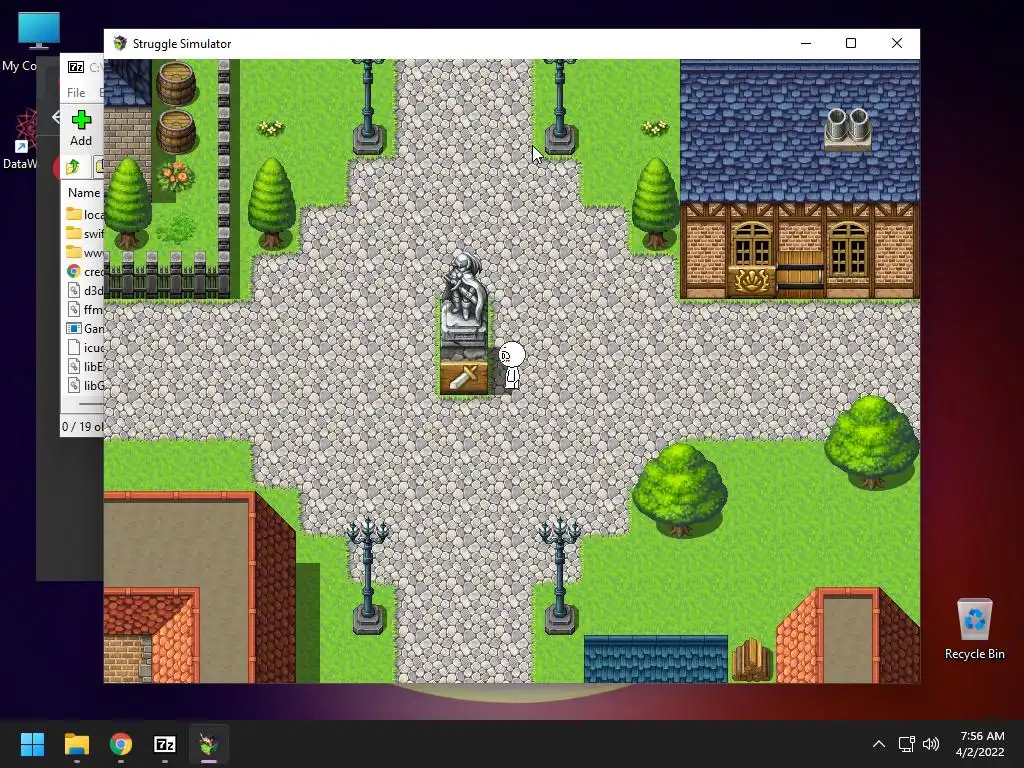Open File Explorer from the taskbar
The height and width of the screenshot is (768, 1024).
coord(76,744)
